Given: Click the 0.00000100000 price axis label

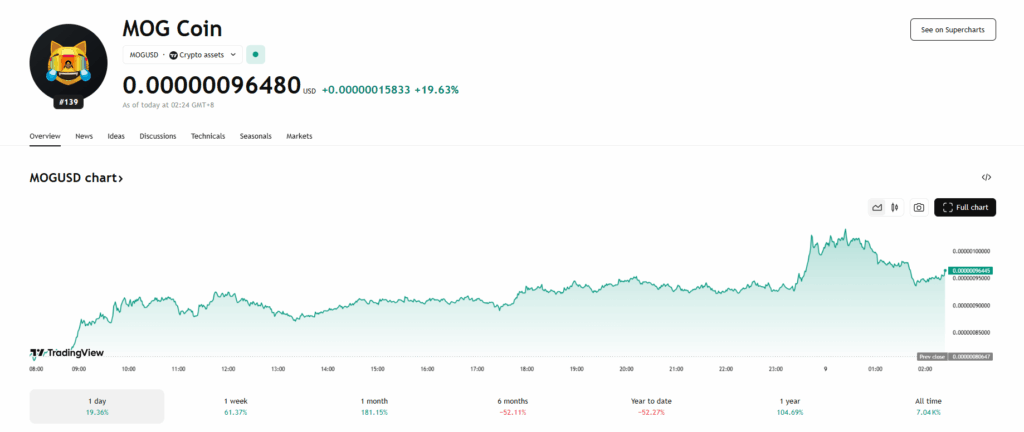Looking at the screenshot, I should 972,251.
